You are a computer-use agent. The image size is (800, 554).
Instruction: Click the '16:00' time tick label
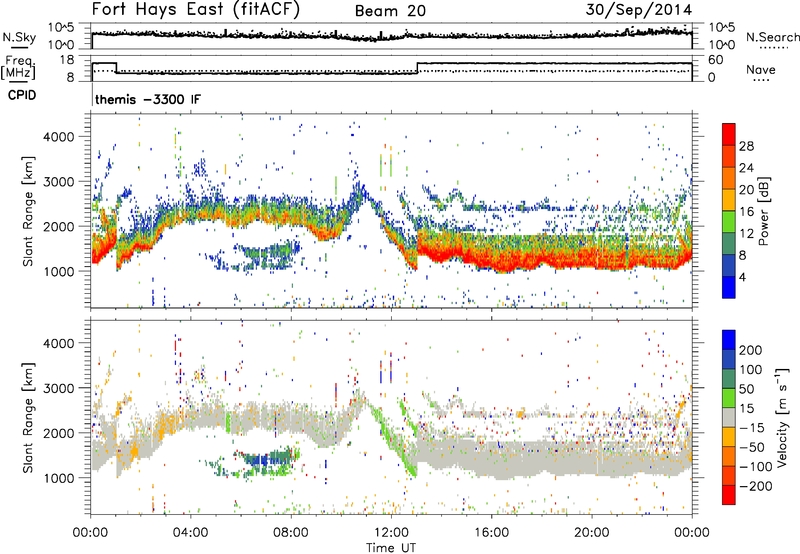click(491, 533)
